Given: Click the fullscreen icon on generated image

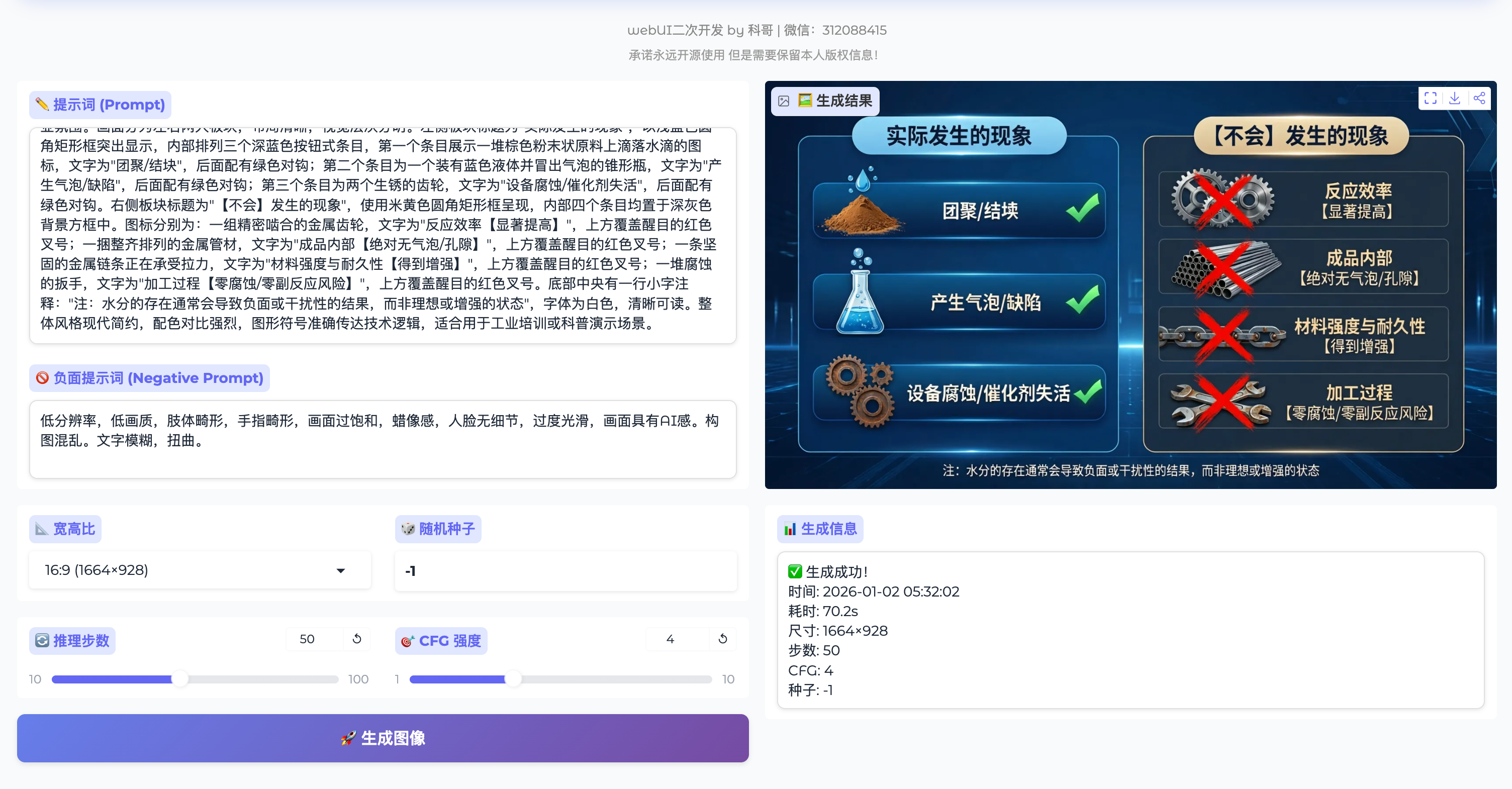Looking at the screenshot, I should [x=1431, y=98].
